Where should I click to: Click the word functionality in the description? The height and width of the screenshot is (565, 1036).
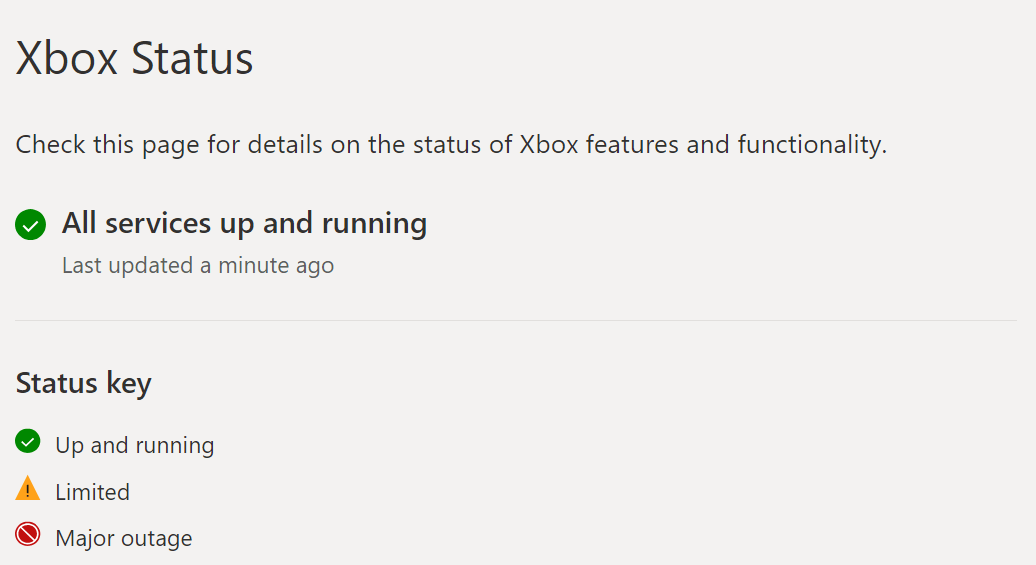pos(812,145)
